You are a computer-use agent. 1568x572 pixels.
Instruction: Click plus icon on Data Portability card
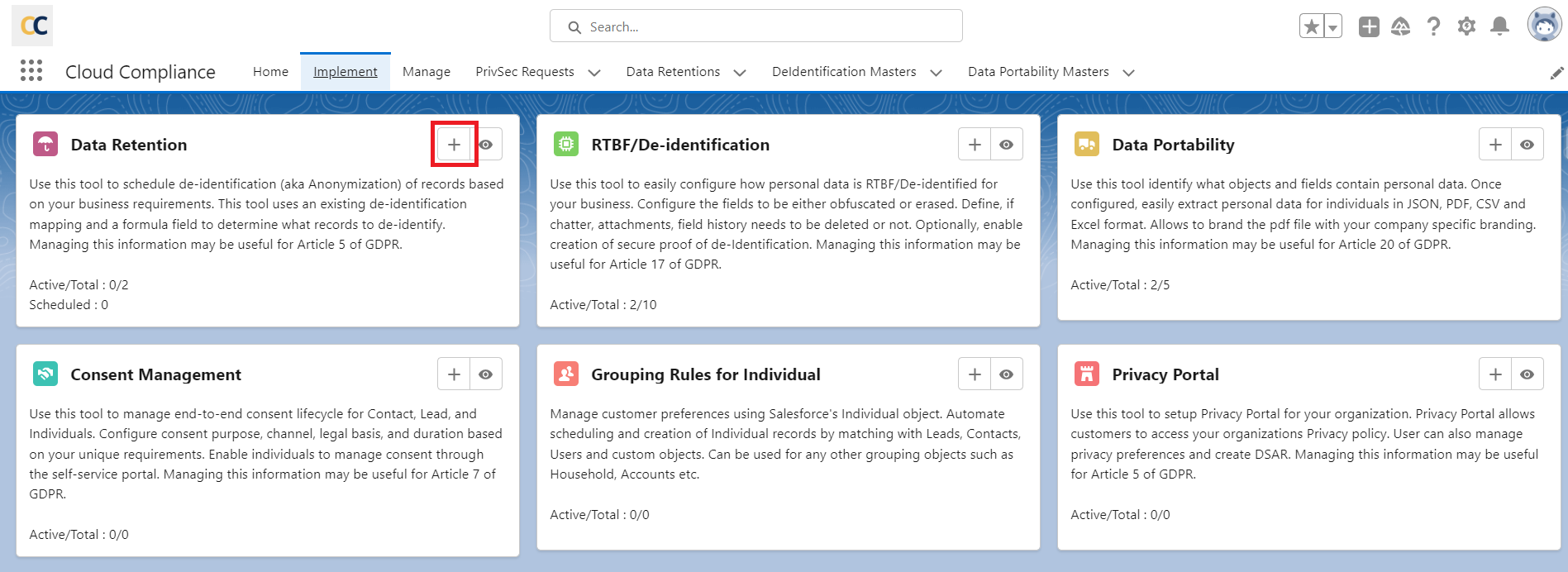(x=1495, y=145)
